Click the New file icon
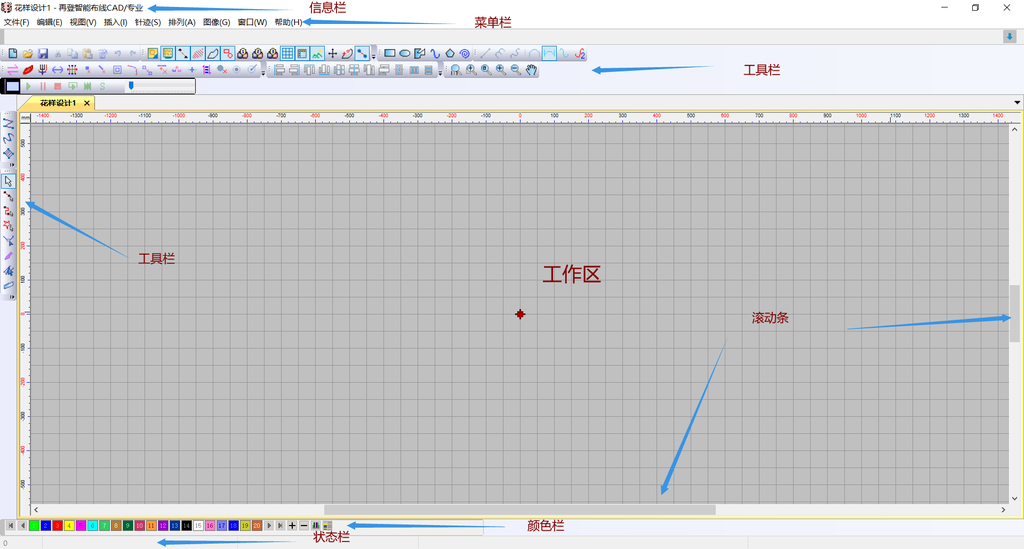This screenshot has height=549, width=1024. coord(13,53)
